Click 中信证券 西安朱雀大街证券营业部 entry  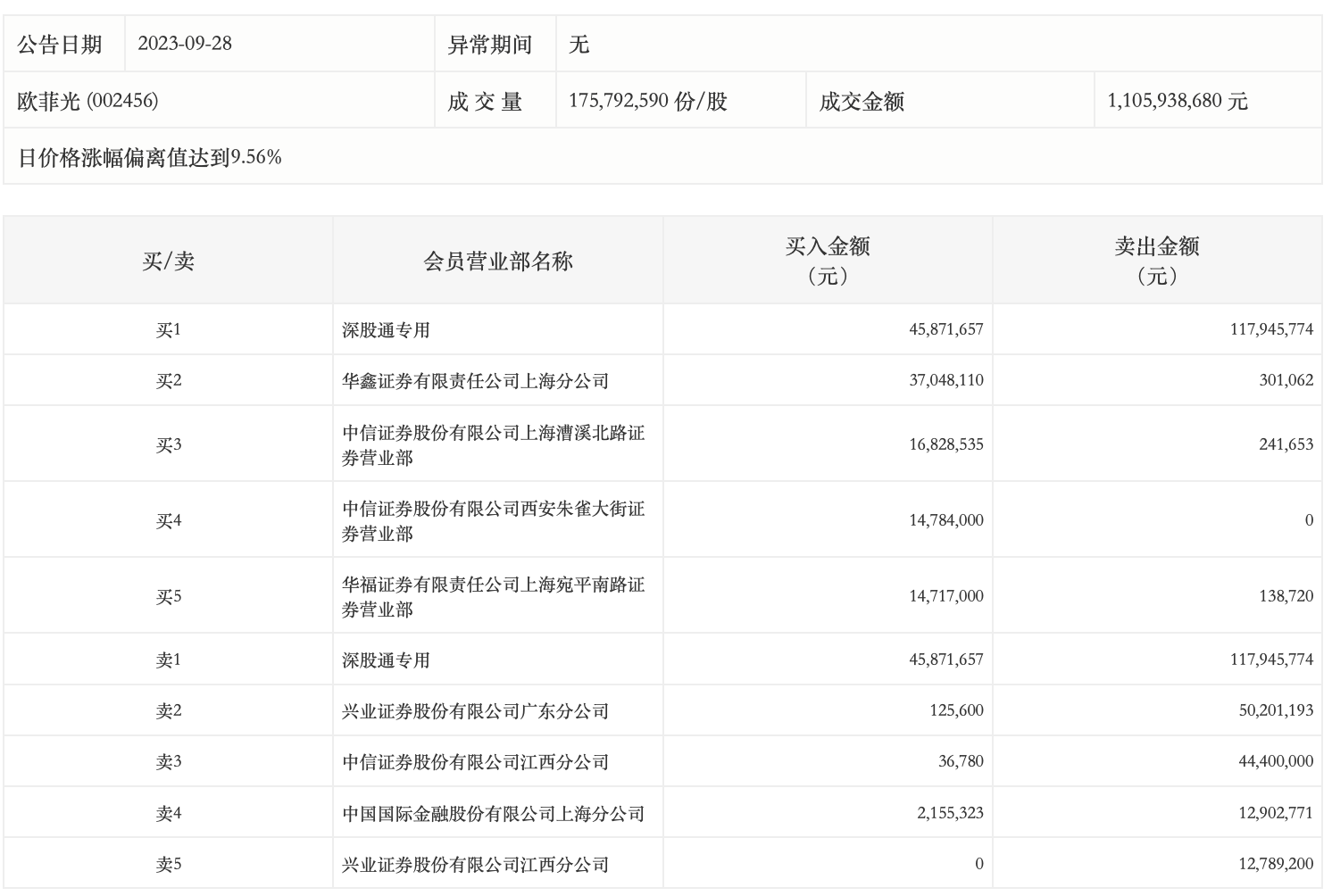(493, 521)
